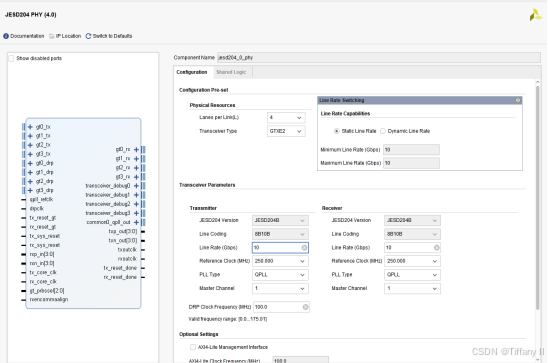
Task: Enable AXI4-Lite Management Interface checkbox
Action: click(x=193, y=347)
